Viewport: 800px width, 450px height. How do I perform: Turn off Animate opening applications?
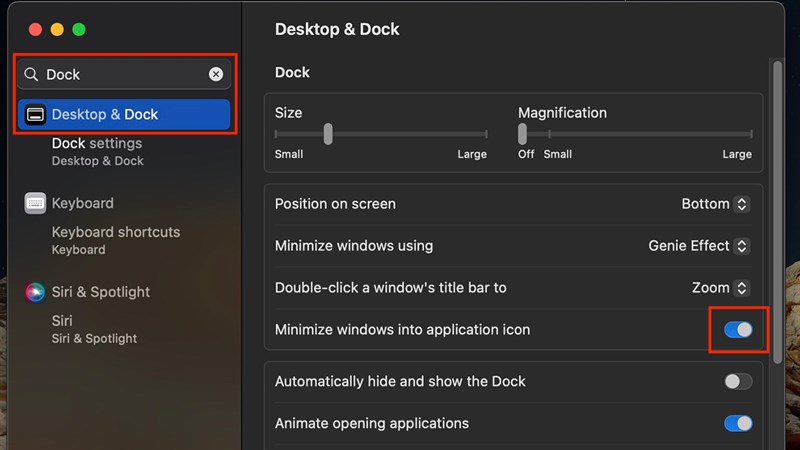[x=737, y=423]
